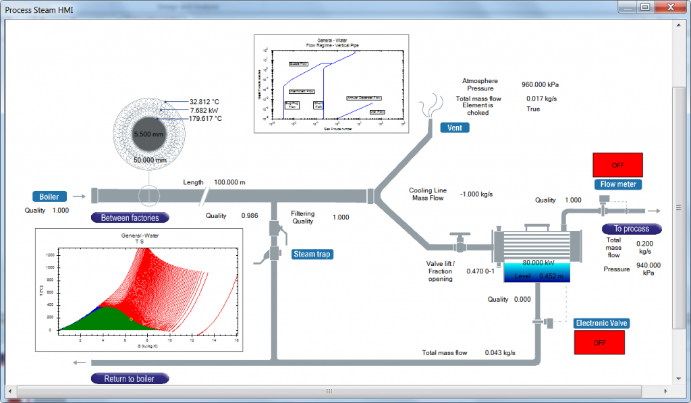This screenshot has width=691, height=403.
Task: Click the 5.500 mm pipe thickness value
Action: [149, 134]
